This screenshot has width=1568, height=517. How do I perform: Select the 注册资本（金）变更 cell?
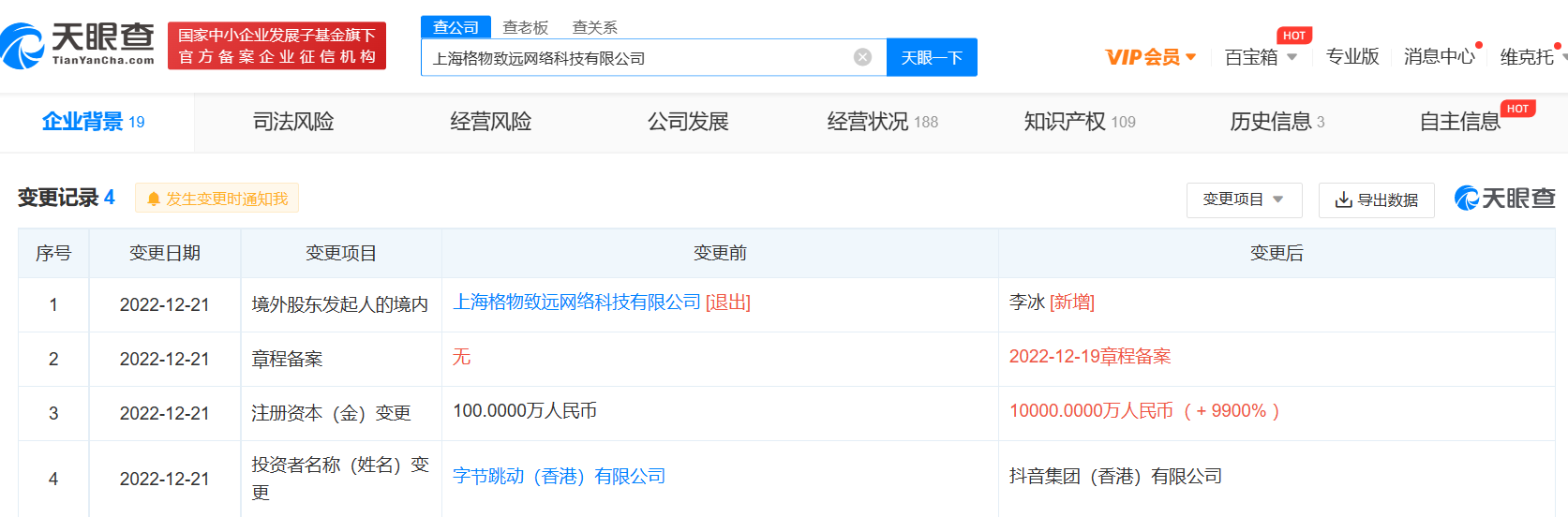pos(341,413)
